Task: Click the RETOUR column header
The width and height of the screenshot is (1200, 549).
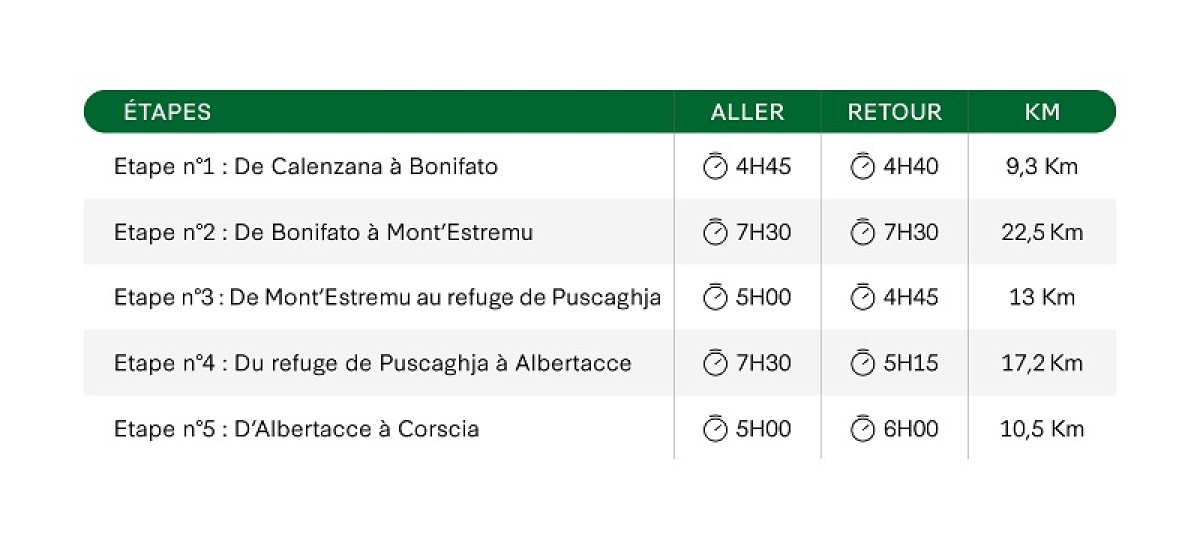Action: (x=895, y=112)
